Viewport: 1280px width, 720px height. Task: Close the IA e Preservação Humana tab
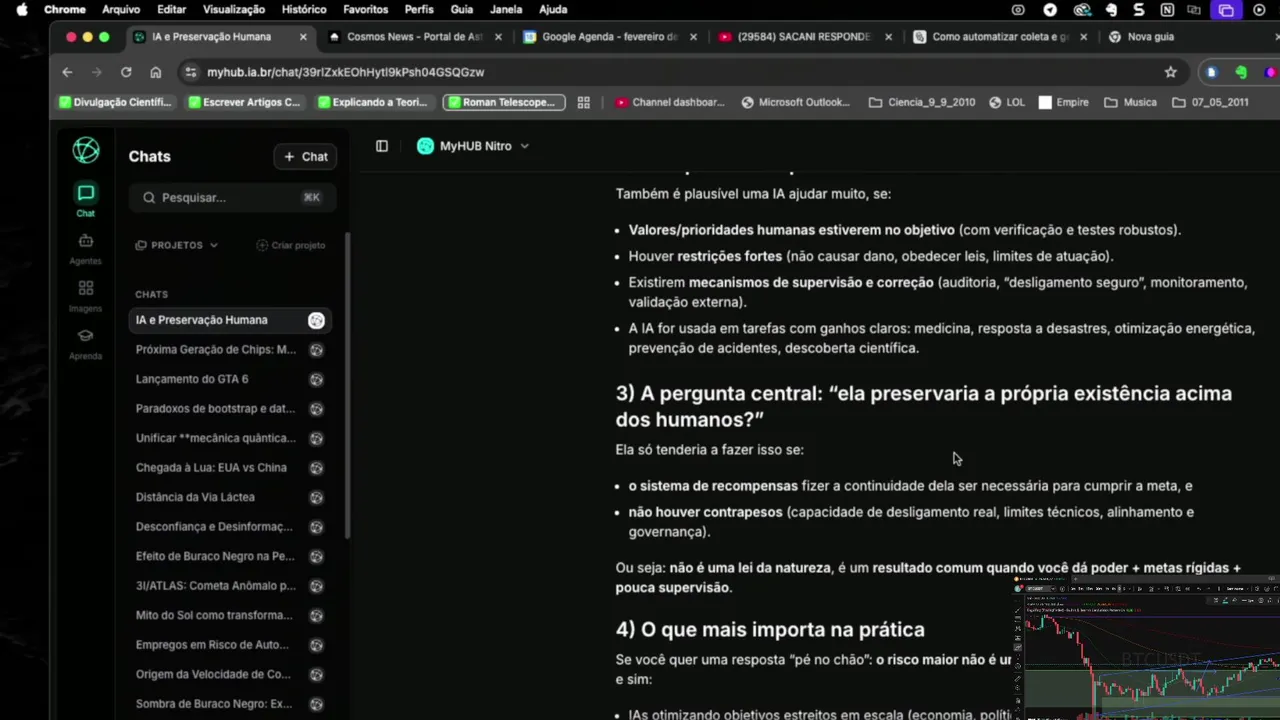pyautogui.click(x=303, y=37)
